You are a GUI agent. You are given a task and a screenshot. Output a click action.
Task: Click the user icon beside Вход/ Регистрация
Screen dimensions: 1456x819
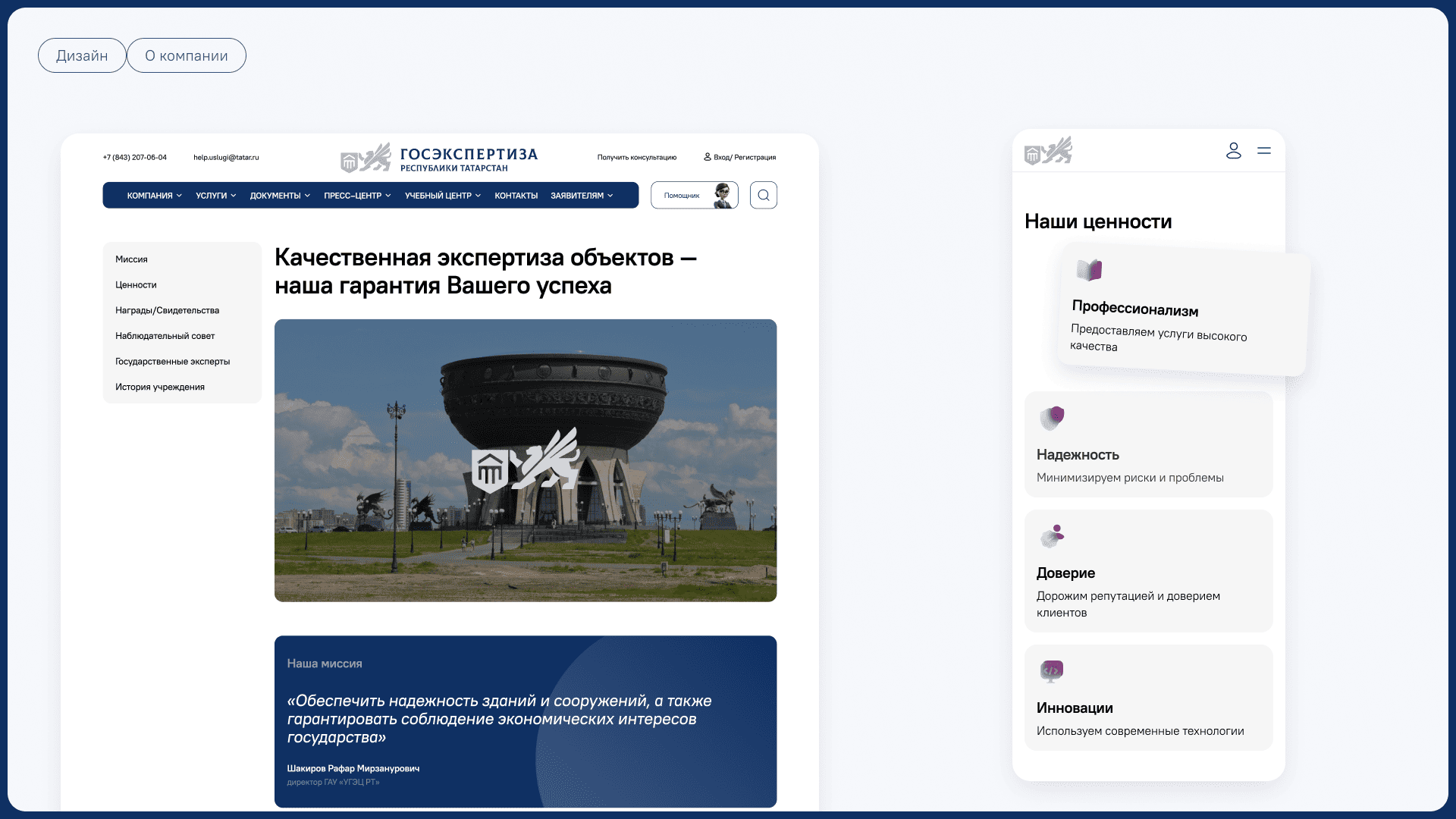tap(708, 157)
